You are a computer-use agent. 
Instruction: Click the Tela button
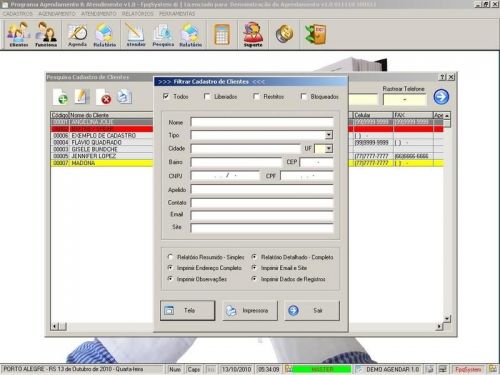point(188,311)
